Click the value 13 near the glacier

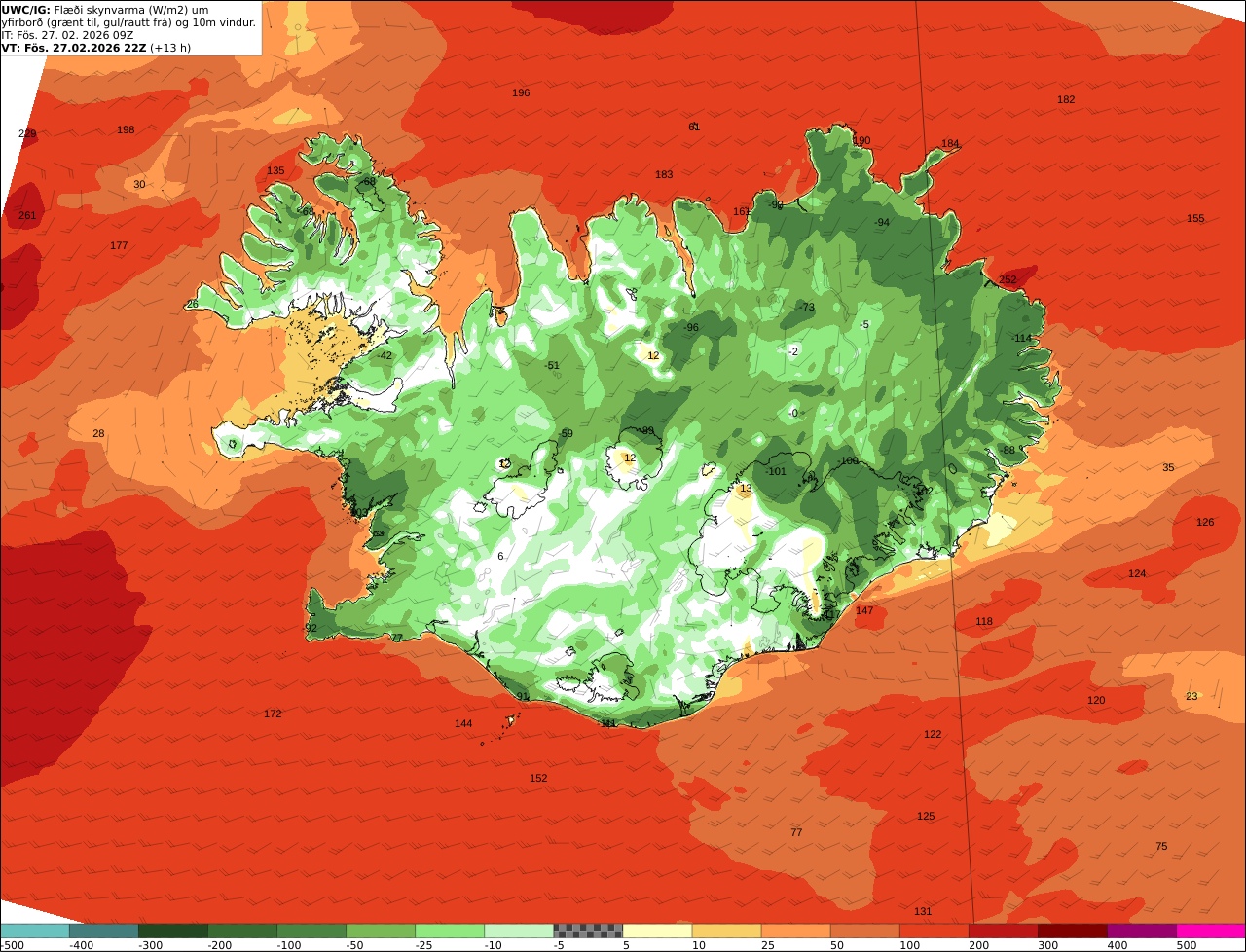pos(747,488)
